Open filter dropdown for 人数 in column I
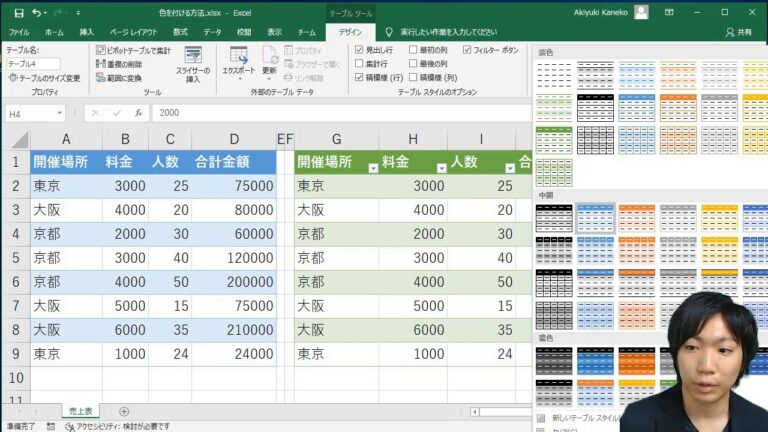 point(510,168)
